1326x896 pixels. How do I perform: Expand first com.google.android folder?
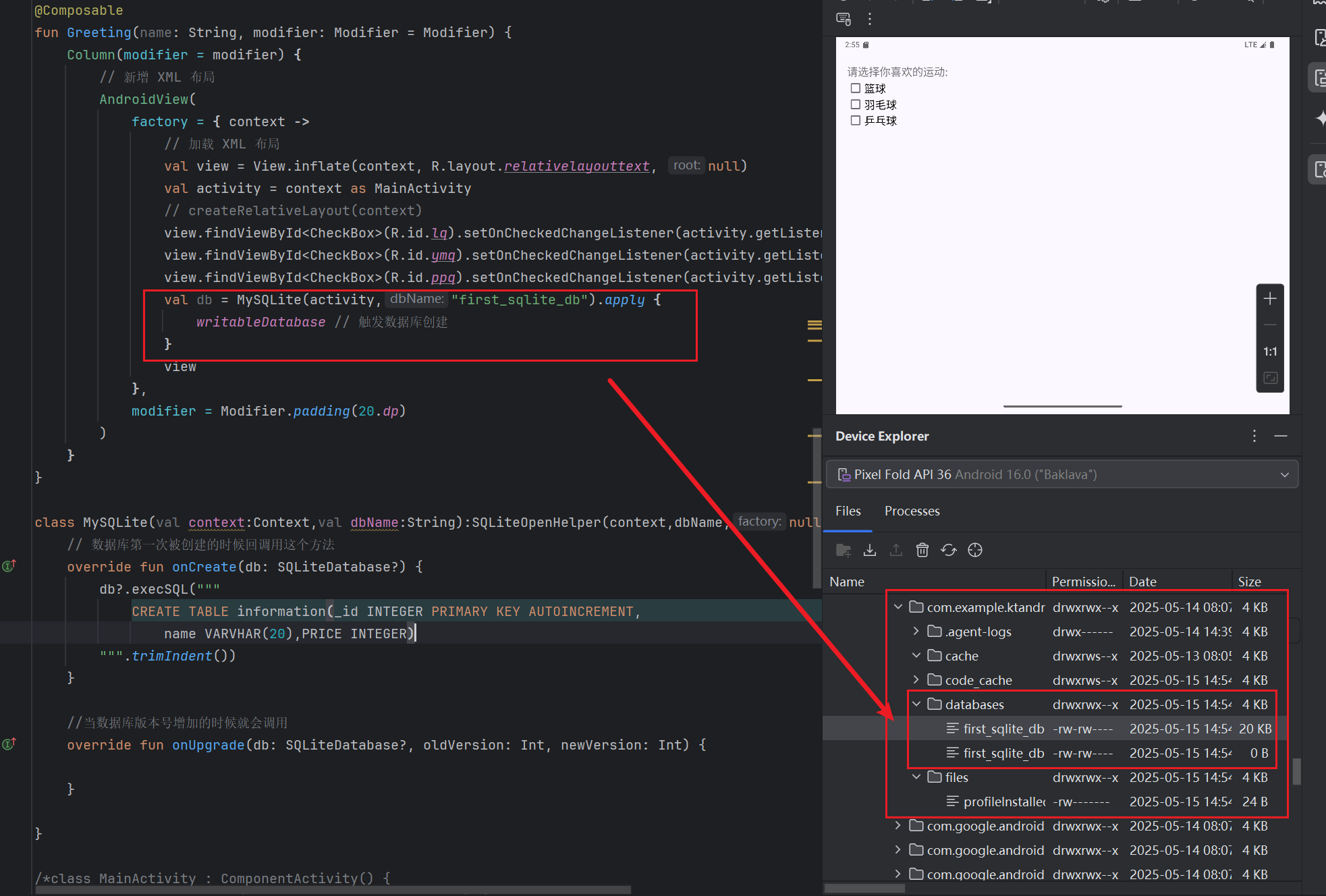click(898, 826)
